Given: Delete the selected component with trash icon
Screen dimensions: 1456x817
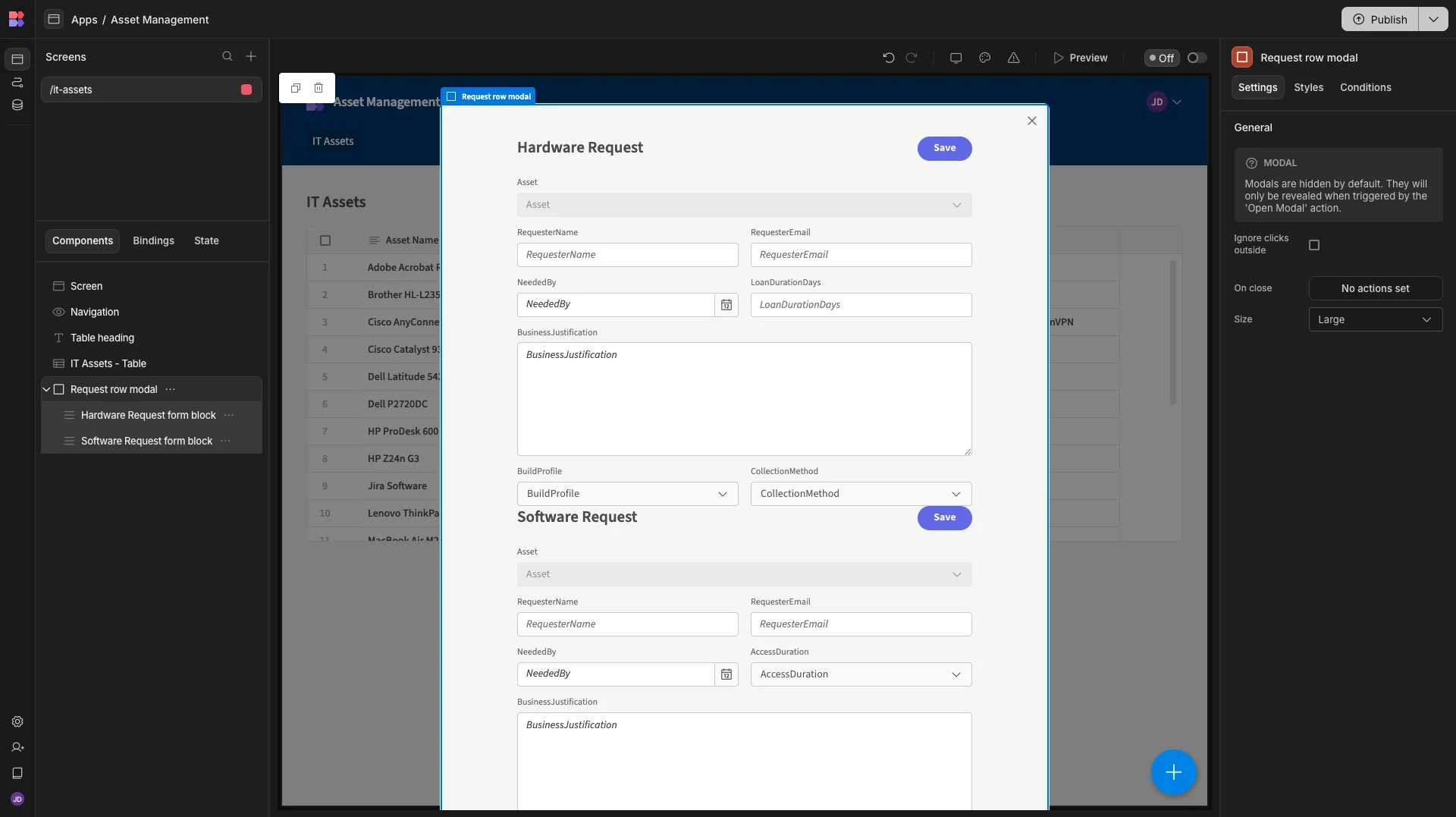Looking at the screenshot, I should point(318,88).
